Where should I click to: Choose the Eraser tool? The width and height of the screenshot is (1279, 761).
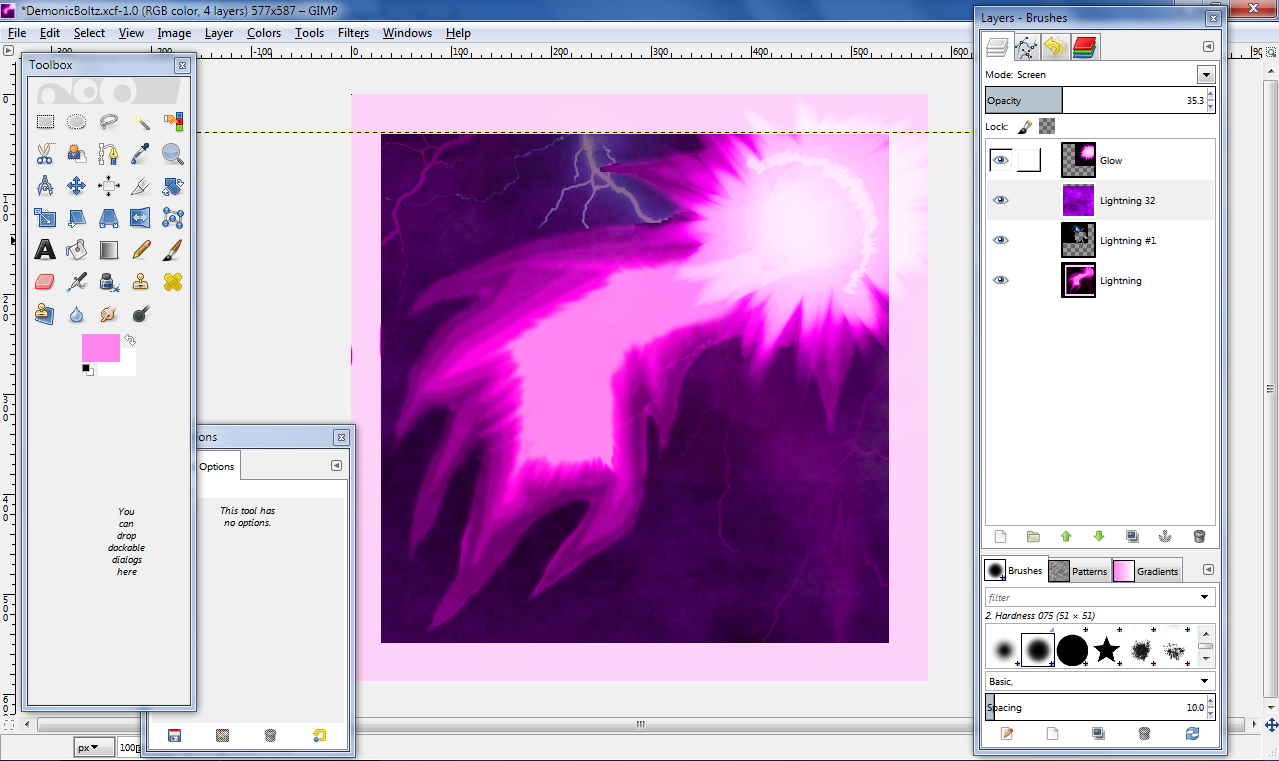45,282
